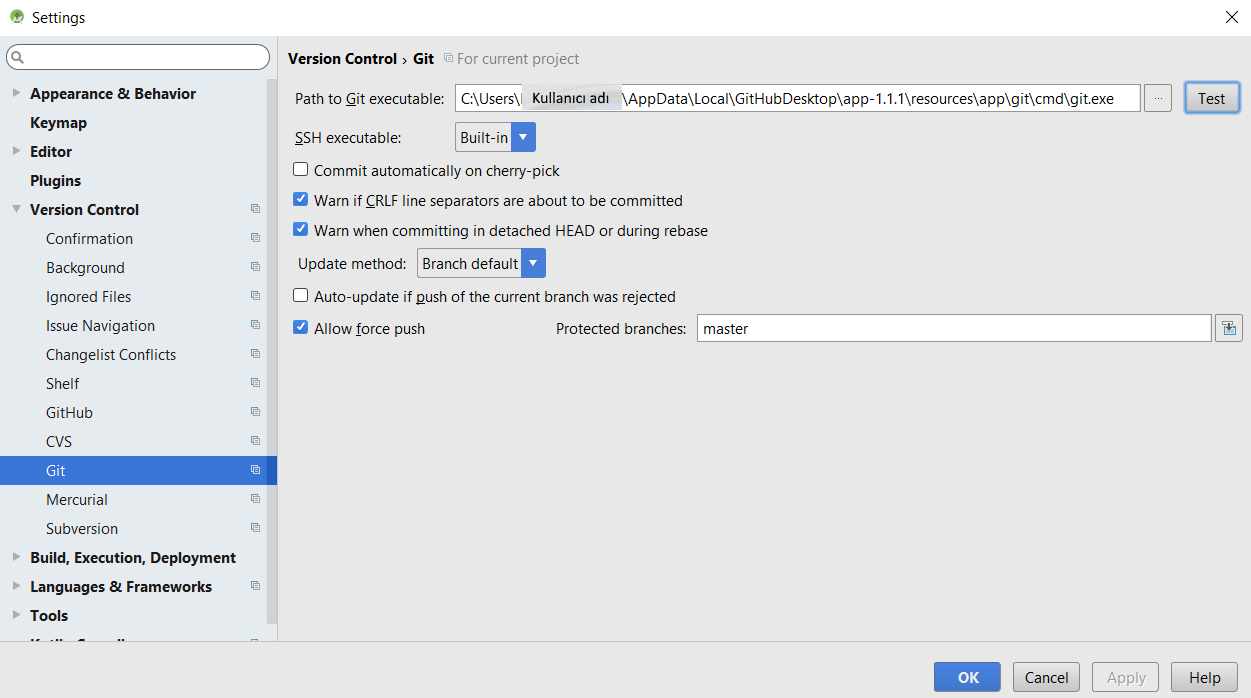Click the modified-settings indicator icon next to Git
The height and width of the screenshot is (698, 1251).
[256, 470]
